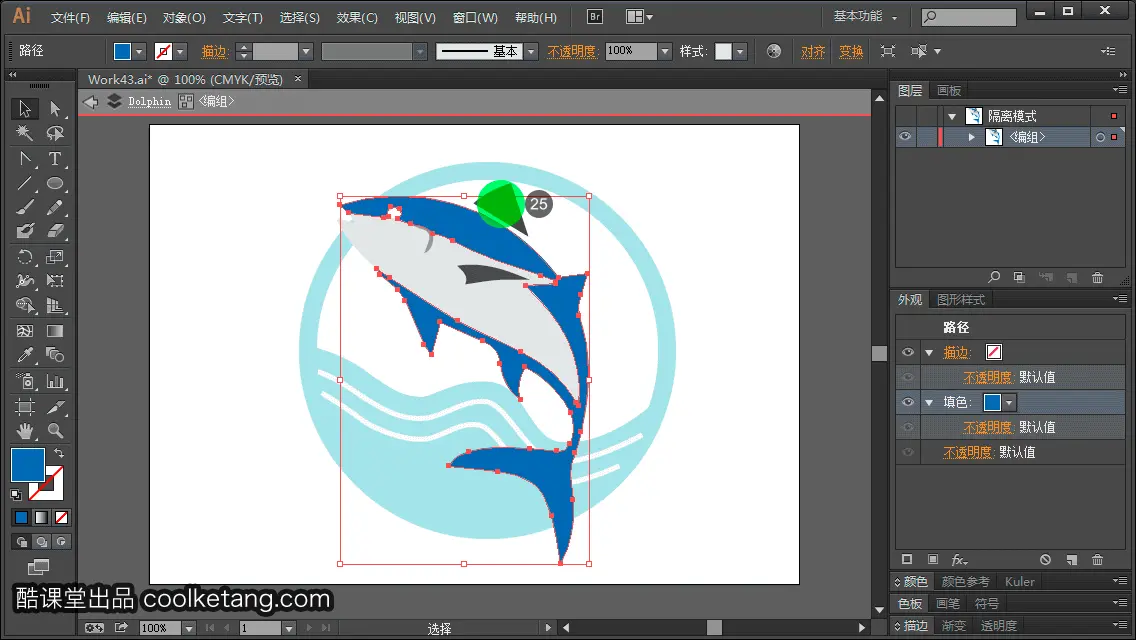Viewport: 1136px width, 640px height.
Task: Open the stroke color dropdown in control bar
Action: coord(180,51)
